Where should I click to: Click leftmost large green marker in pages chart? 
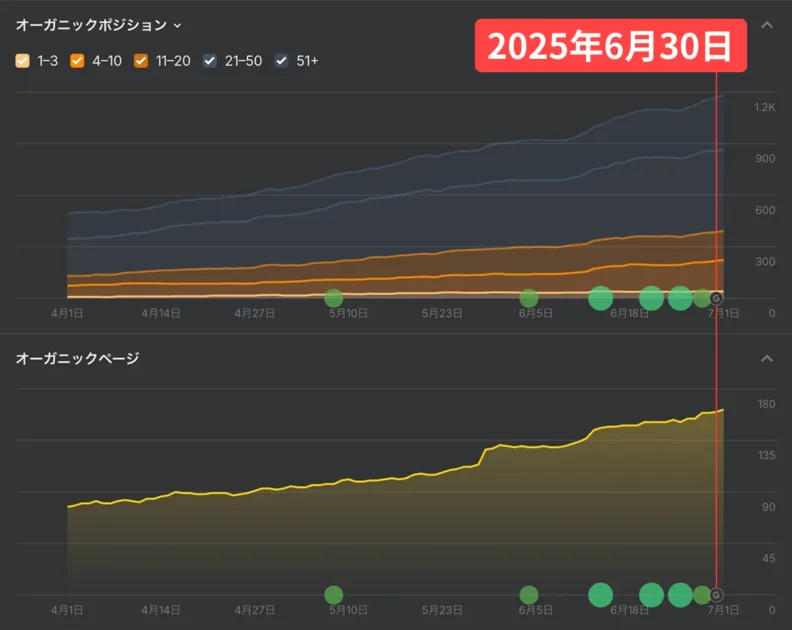click(600, 595)
